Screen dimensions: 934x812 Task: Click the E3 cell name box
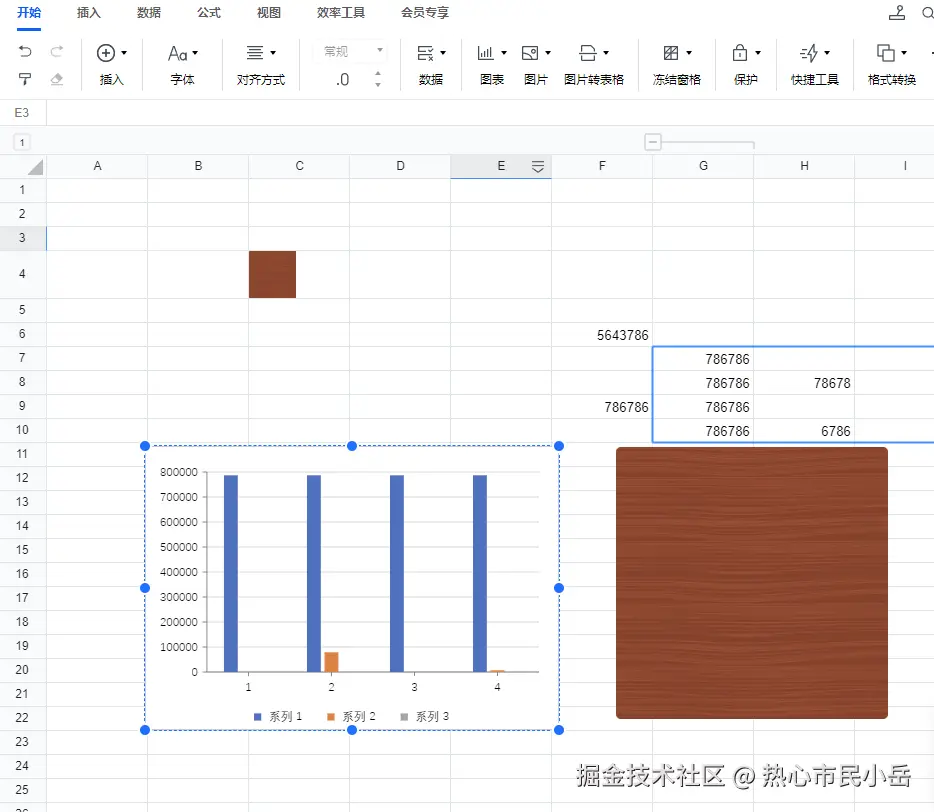[x=22, y=113]
